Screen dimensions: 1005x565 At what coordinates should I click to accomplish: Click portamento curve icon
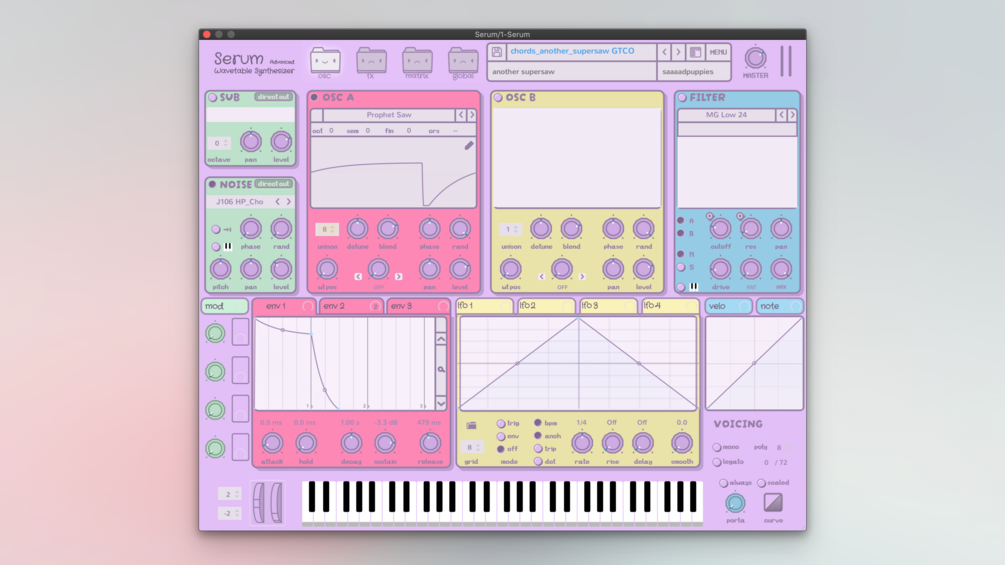[x=773, y=503]
